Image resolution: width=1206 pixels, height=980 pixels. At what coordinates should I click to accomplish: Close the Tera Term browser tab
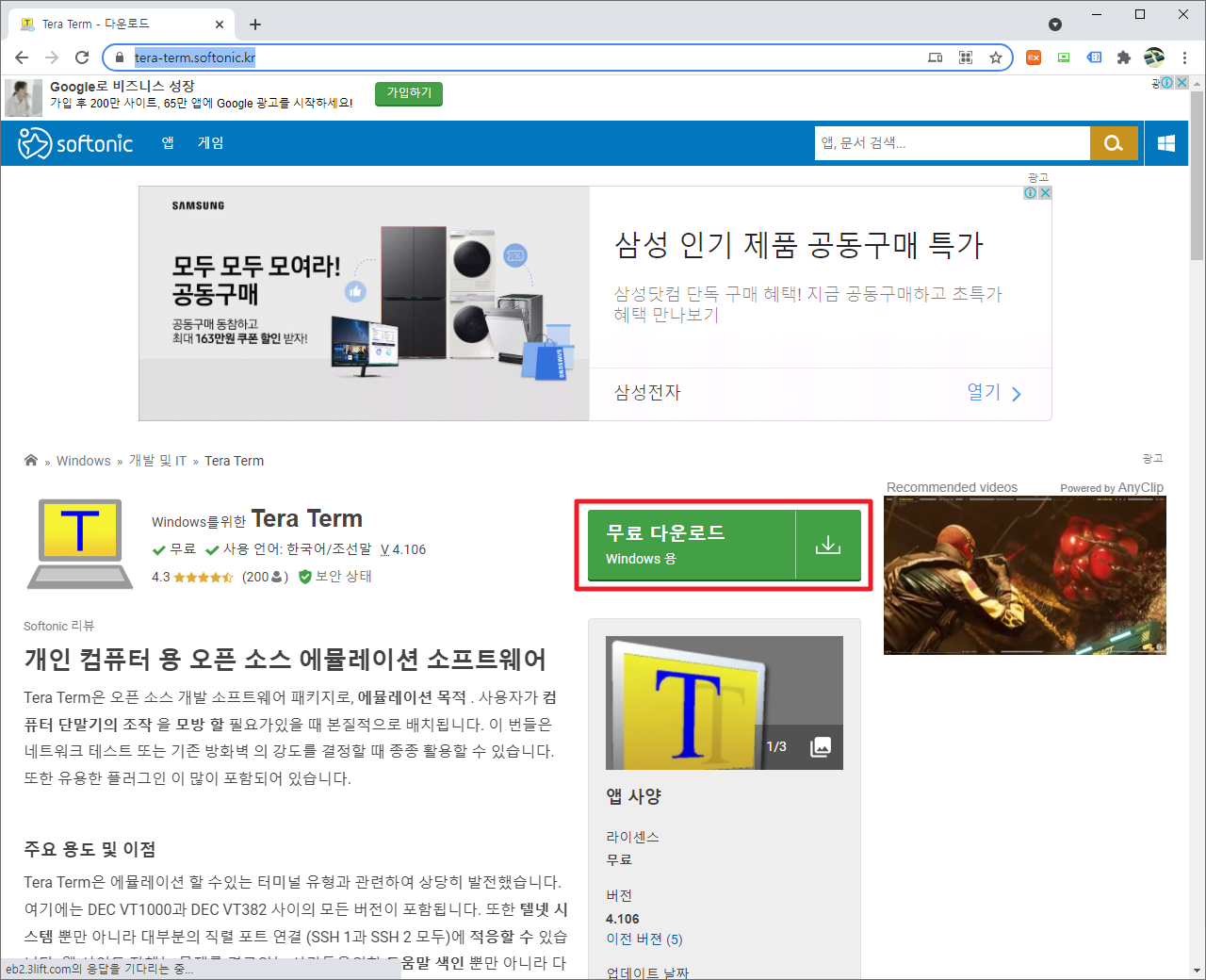(x=220, y=24)
